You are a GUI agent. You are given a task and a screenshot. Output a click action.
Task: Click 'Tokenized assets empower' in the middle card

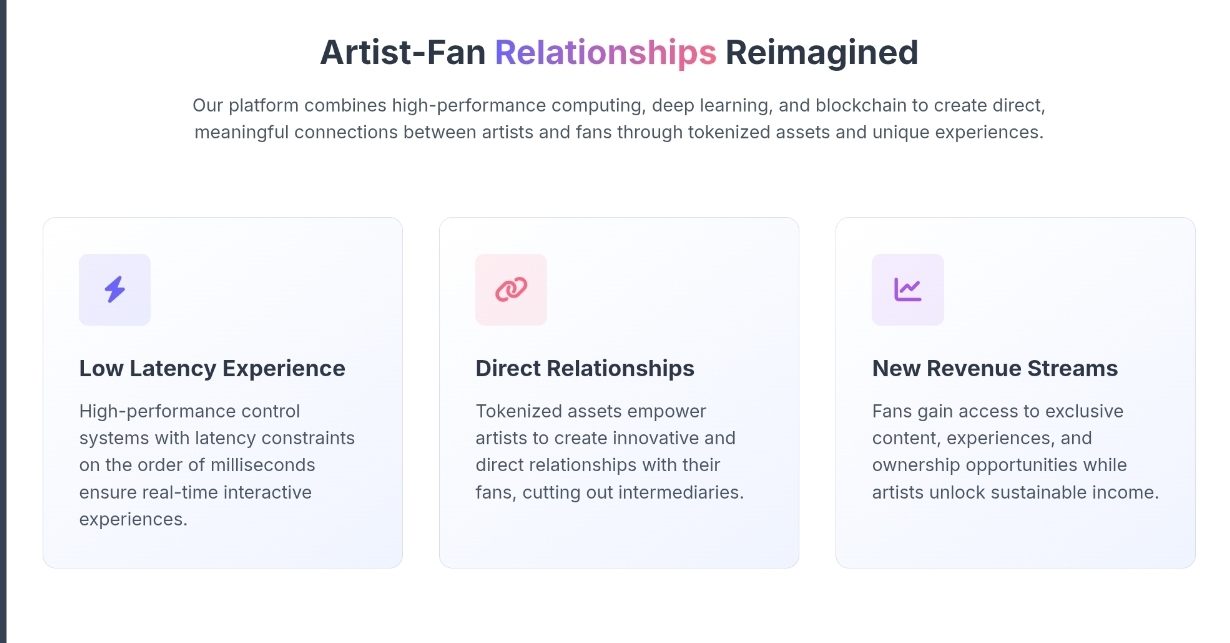(x=591, y=411)
